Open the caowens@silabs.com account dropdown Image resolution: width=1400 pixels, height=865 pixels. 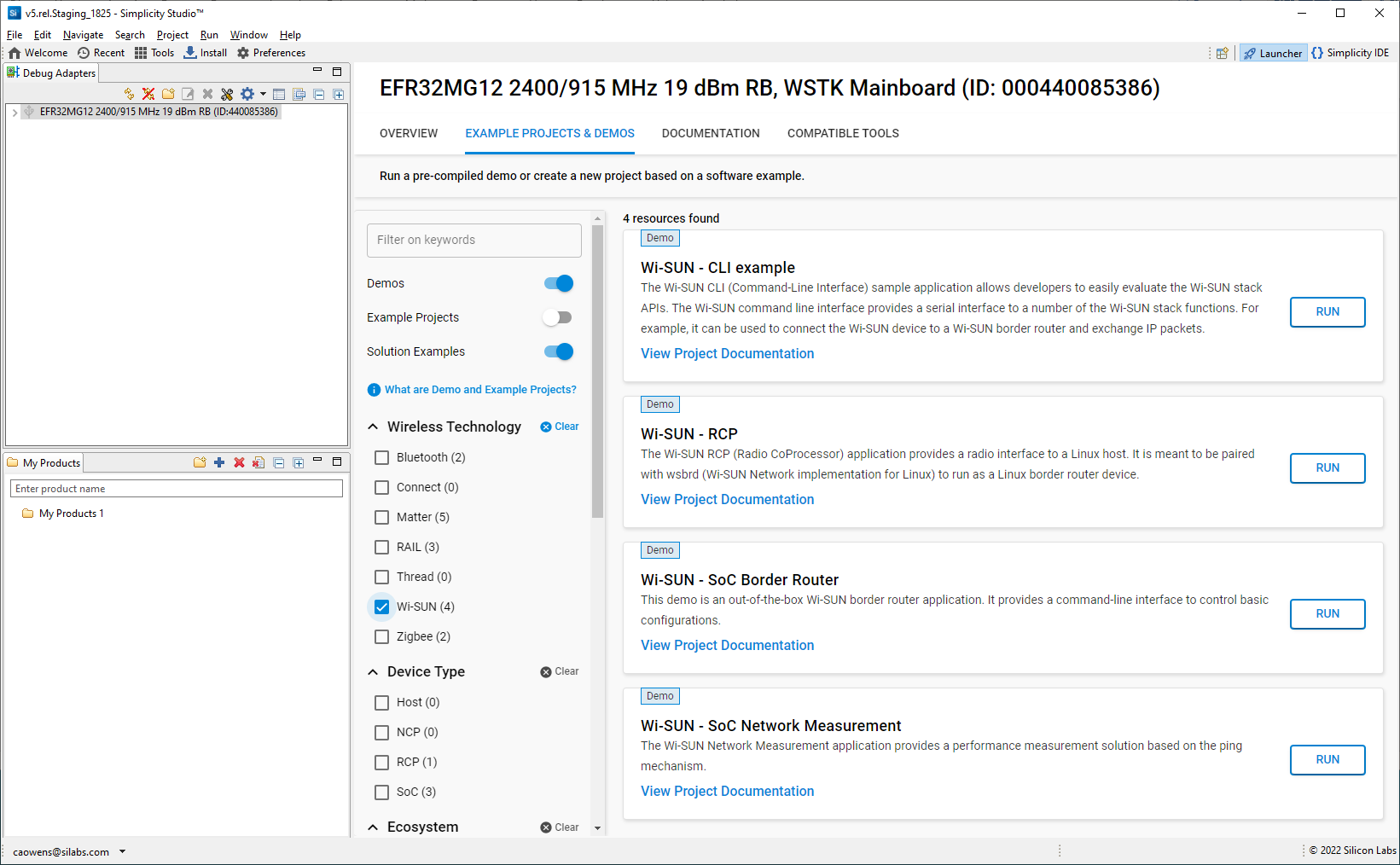click(122, 851)
